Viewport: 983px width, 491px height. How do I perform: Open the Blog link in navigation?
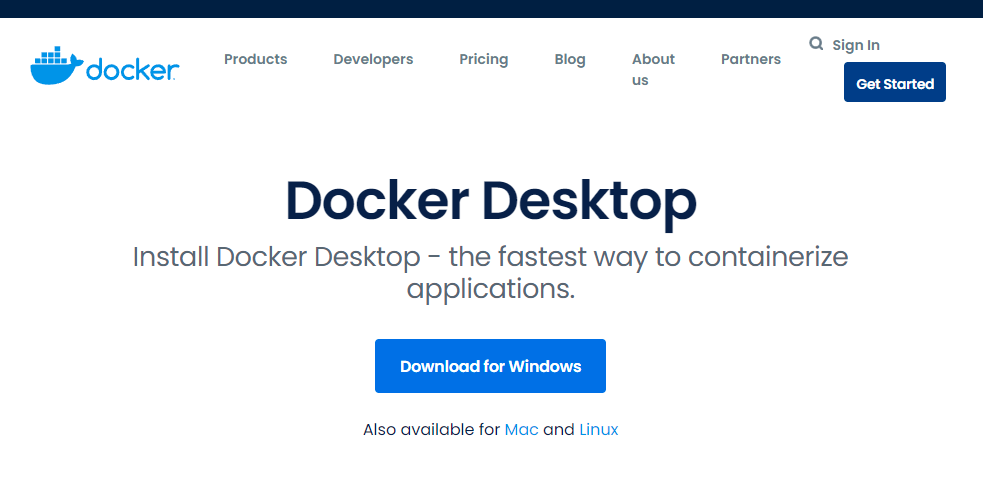coord(570,59)
